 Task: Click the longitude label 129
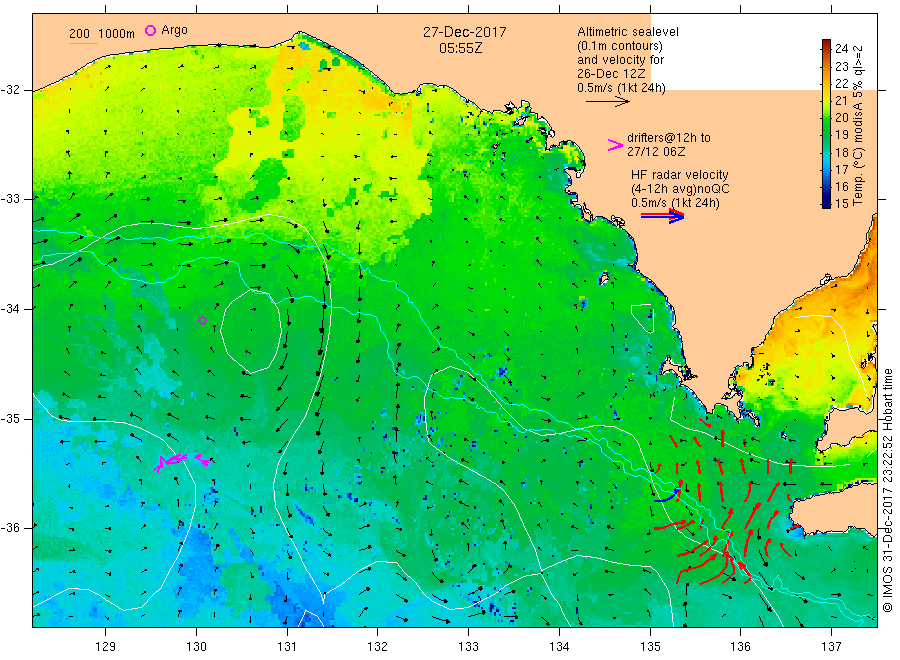point(106,646)
